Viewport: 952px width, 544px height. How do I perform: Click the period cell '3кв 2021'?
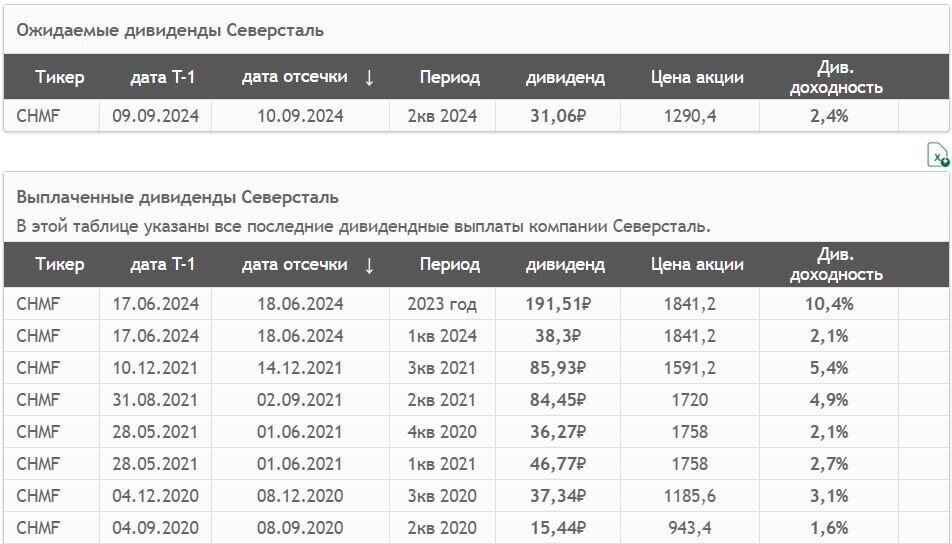click(442, 368)
